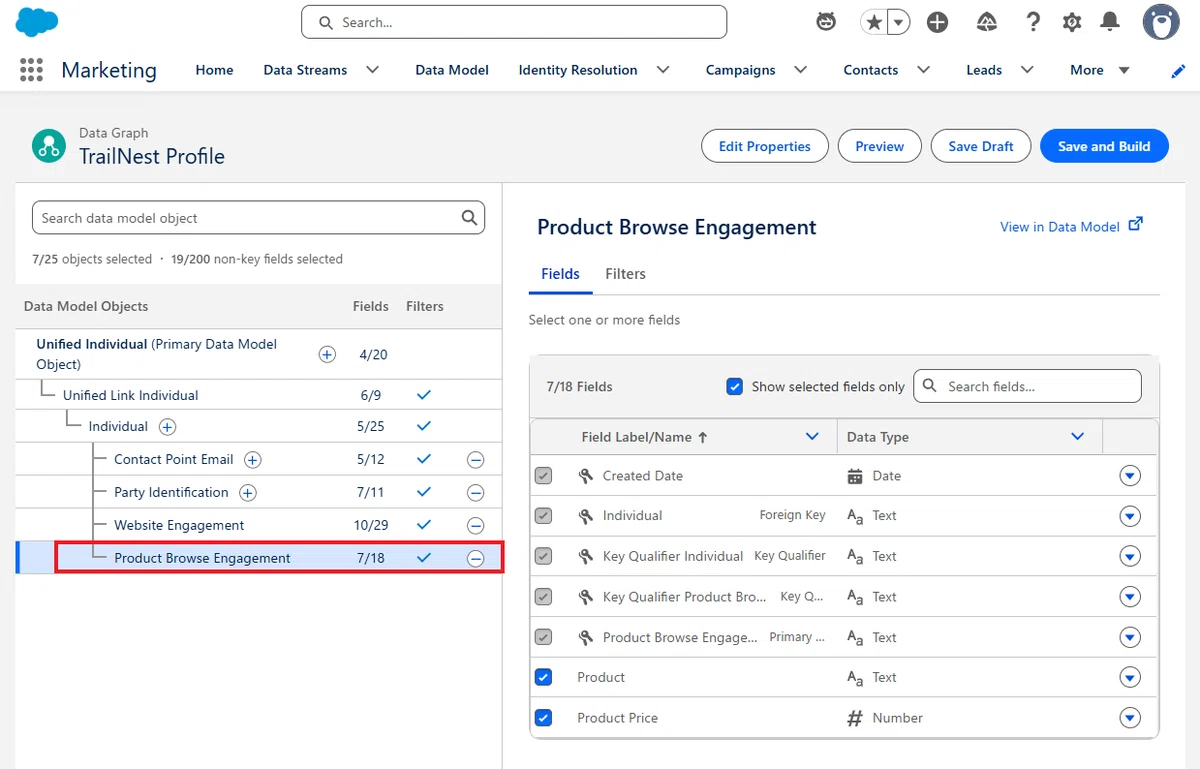Switch to the Filters tab

(625, 274)
